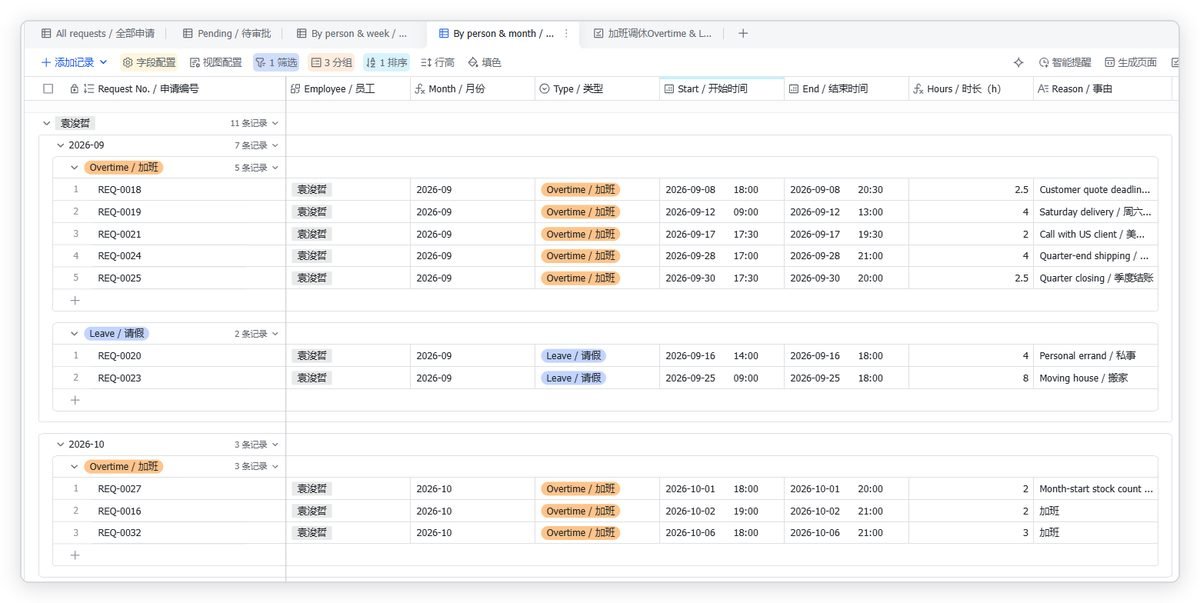
Task: Open the 添加记录 dropdown arrow
Action: pos(103,62)
